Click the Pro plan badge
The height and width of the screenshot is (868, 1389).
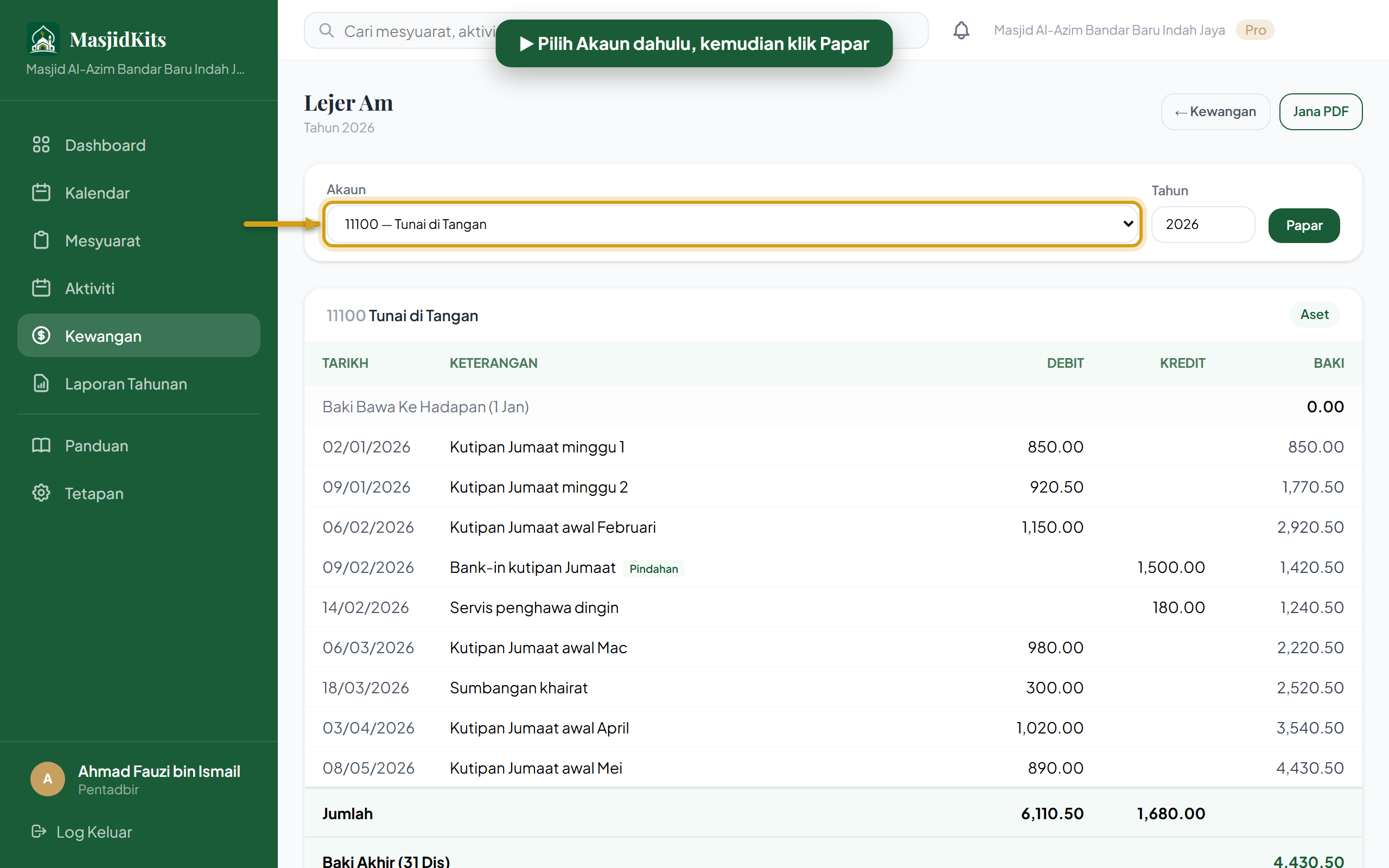1256,30
